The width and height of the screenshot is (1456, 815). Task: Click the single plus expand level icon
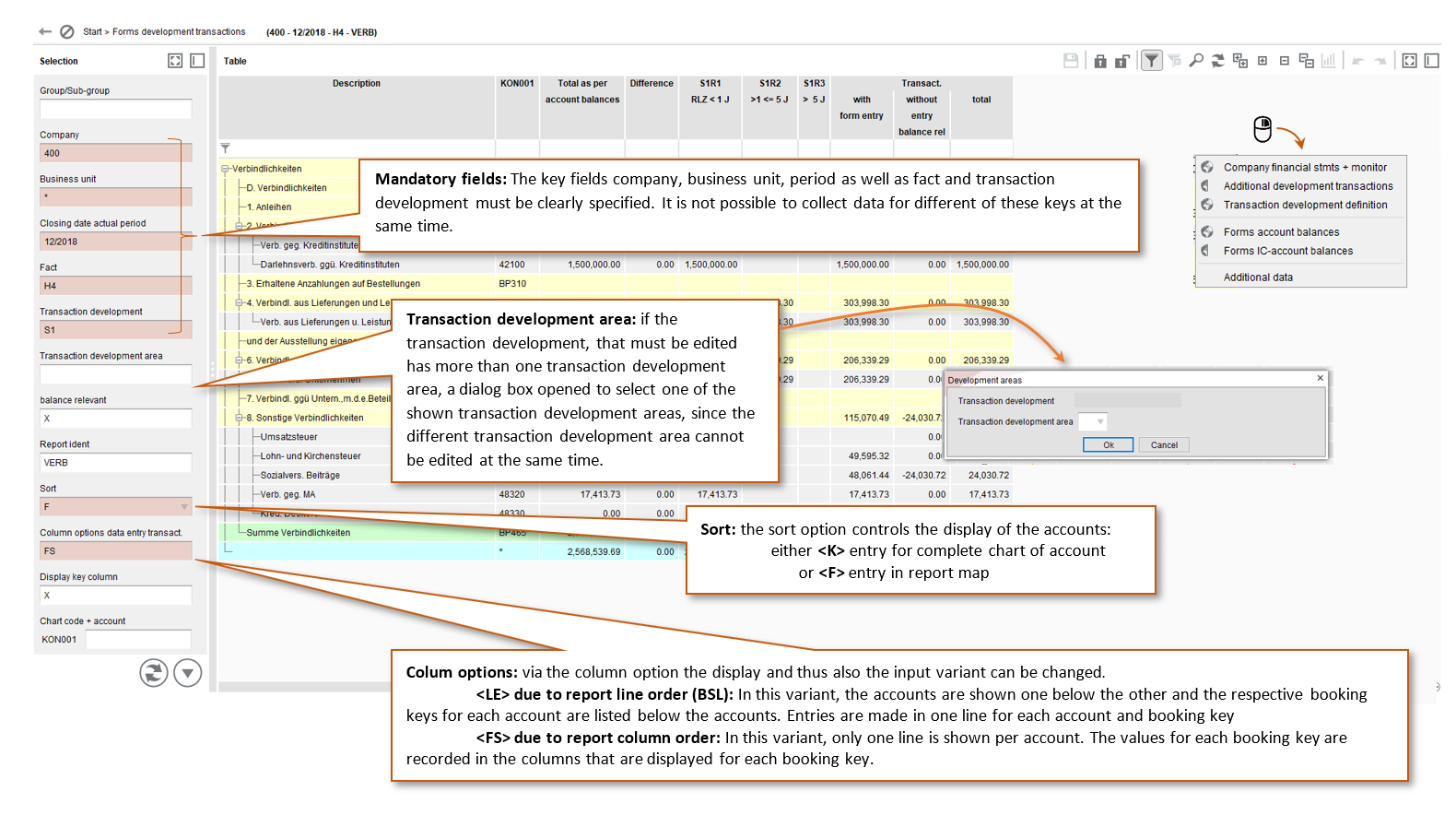(x=1262, y=61)
